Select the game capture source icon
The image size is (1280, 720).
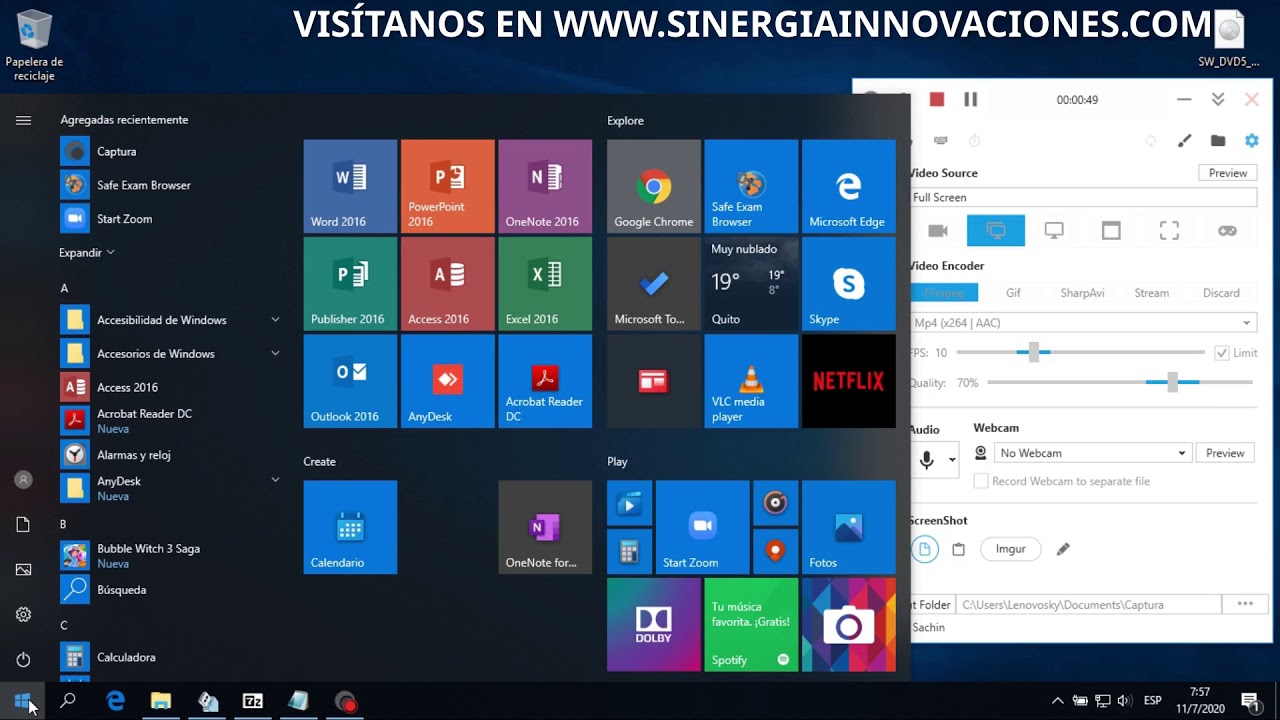click(1227, 230)
